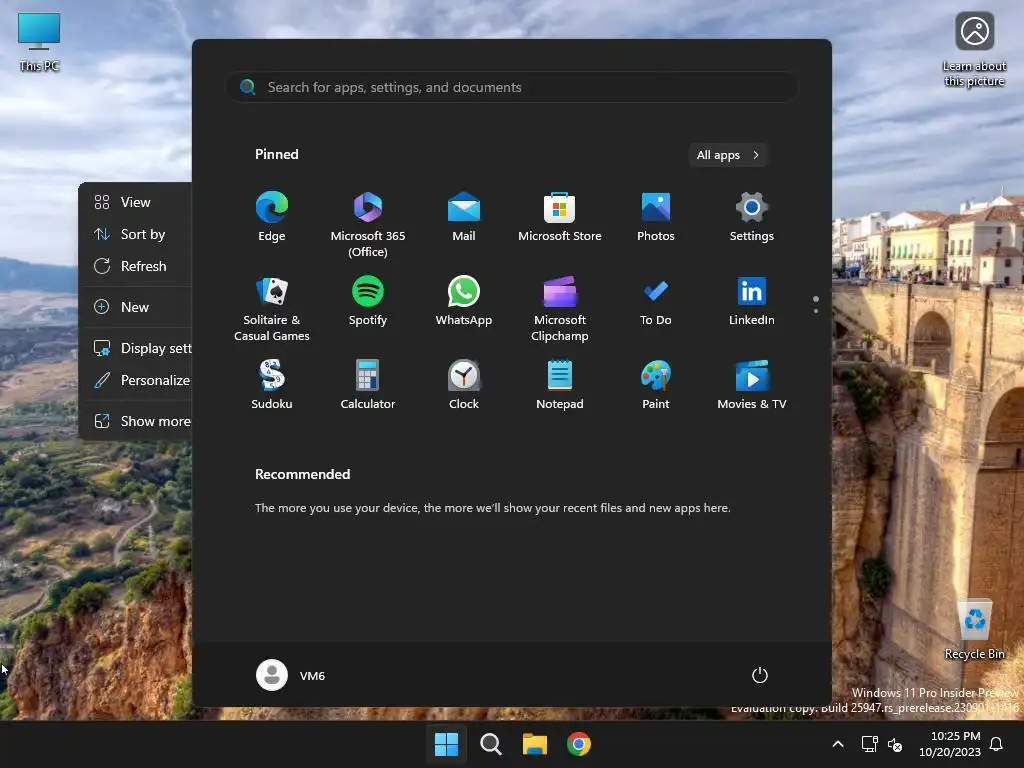The height and width of the screenshot is (768, 1024).
Task: Open Display settings from context menu
Action: pos(135,348)
